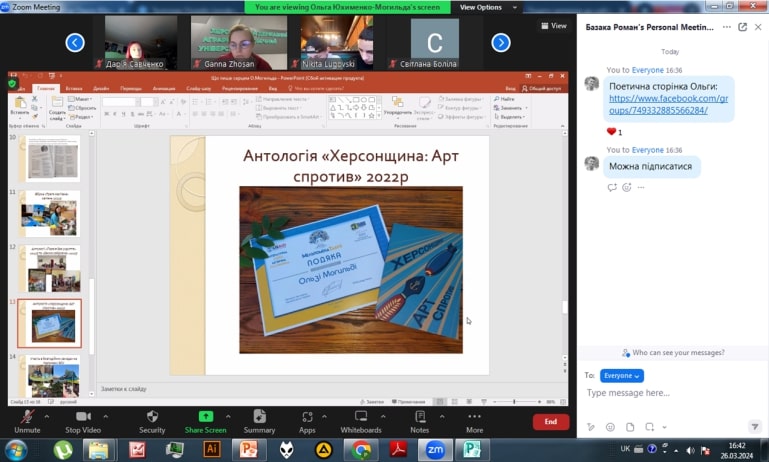Open Notes from Zoom toolbar
769x462 pixels.
tap(419, 421)
